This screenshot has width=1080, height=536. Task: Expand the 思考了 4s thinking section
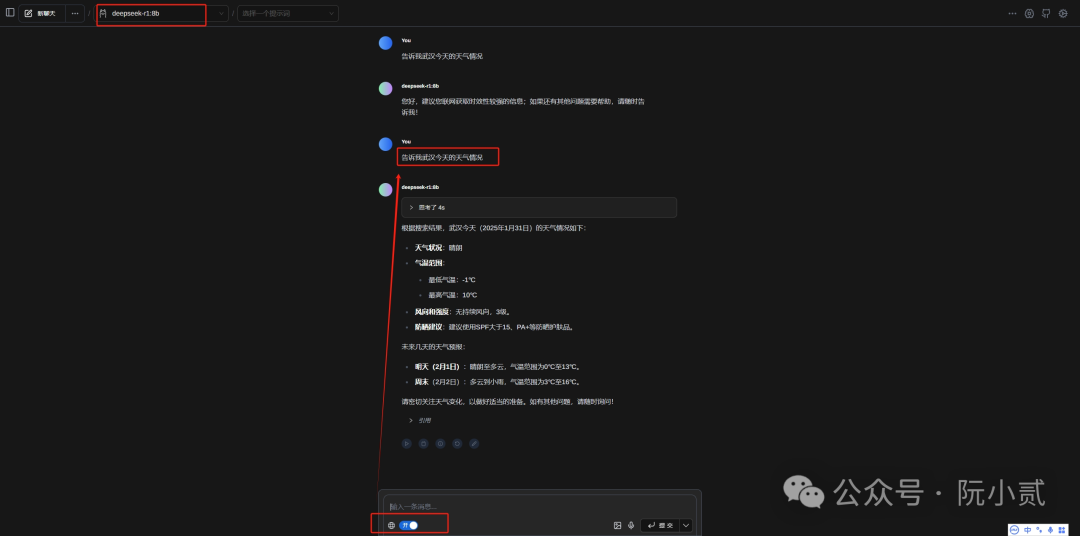click(539, 207)
